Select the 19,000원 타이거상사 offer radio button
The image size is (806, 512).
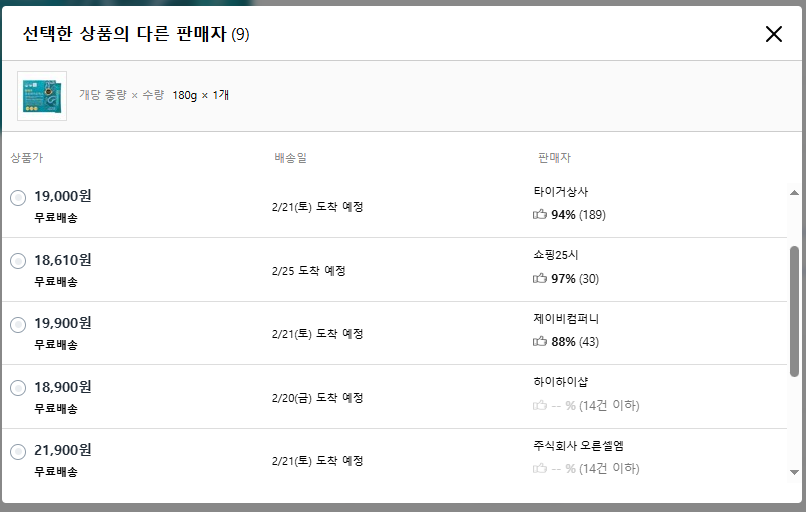18,198
